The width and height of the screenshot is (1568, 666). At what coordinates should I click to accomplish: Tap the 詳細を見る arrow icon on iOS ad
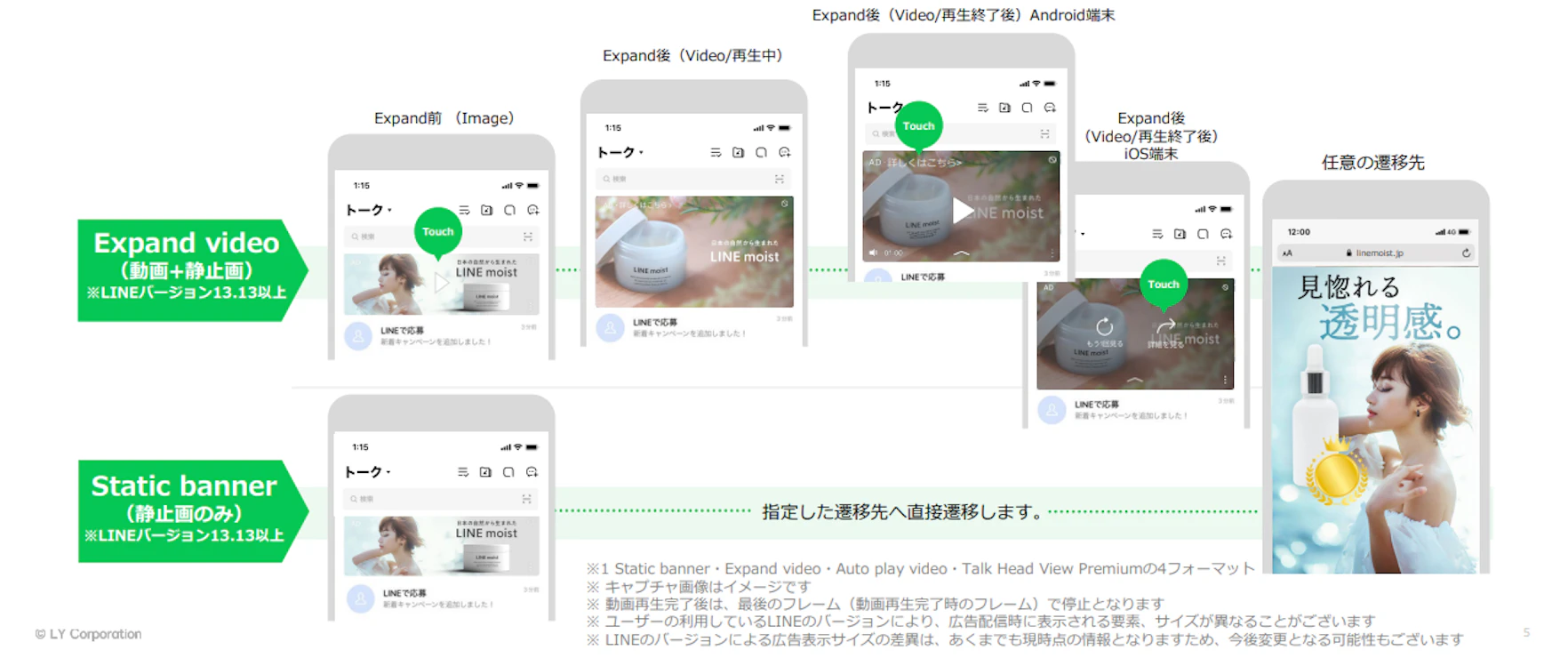[x=1165, y=327]
